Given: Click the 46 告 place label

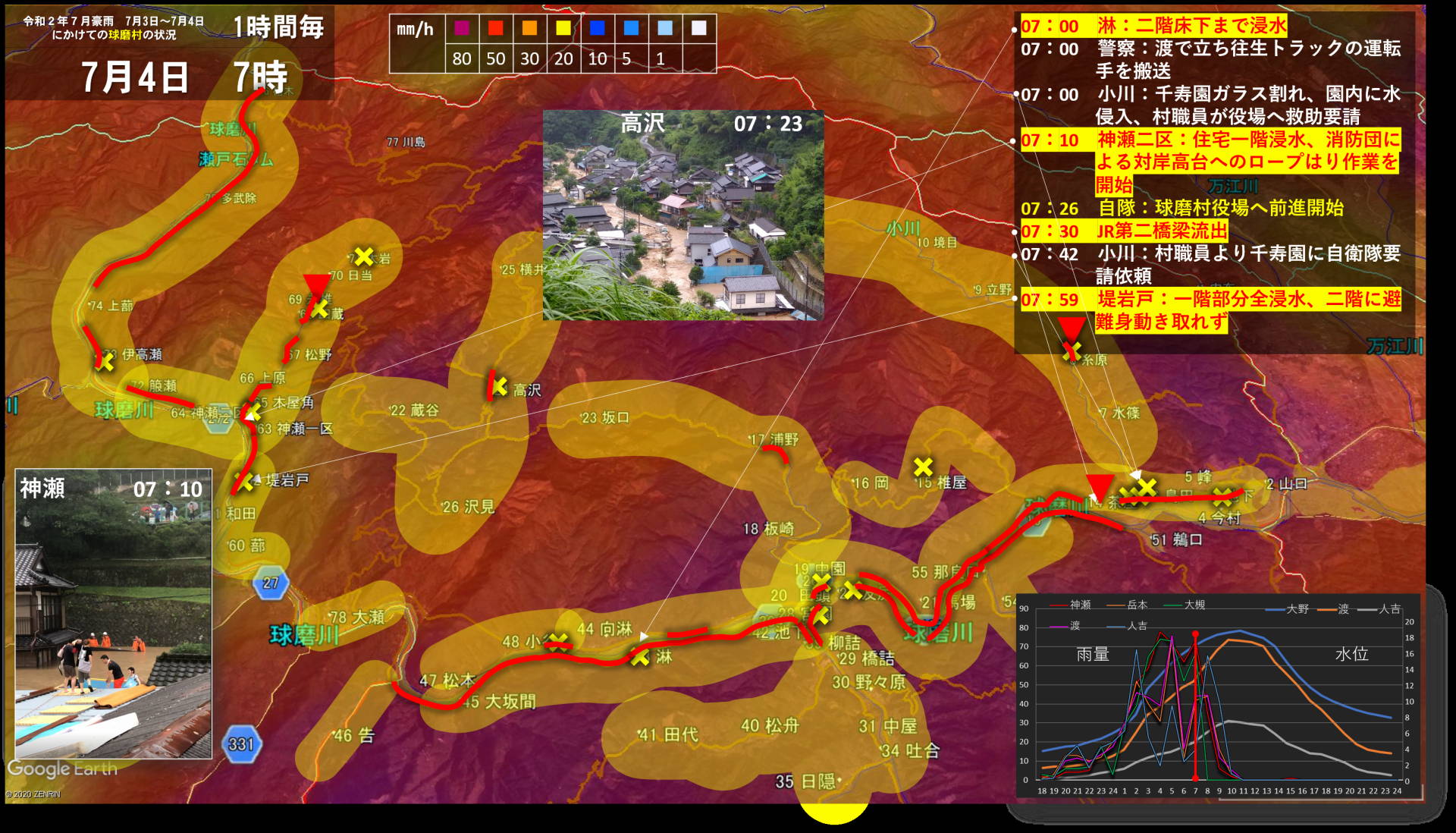Looking at the screenshot, I should 353,736.
